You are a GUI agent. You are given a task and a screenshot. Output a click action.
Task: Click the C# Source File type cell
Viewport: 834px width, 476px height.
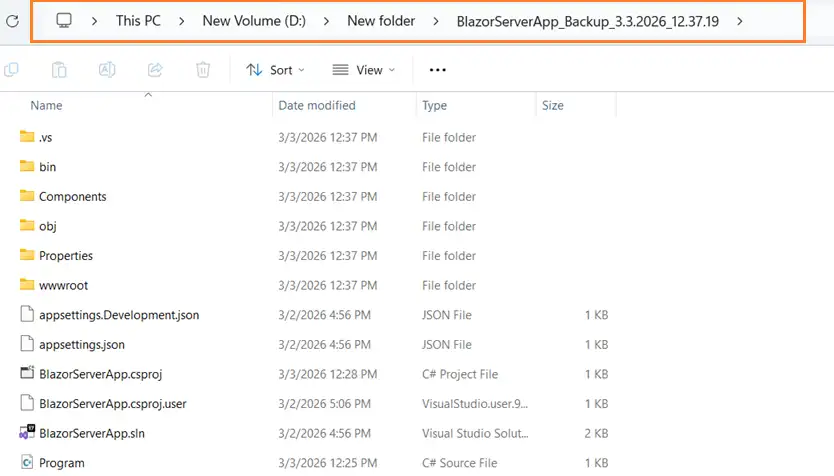(x=460, y=463)
